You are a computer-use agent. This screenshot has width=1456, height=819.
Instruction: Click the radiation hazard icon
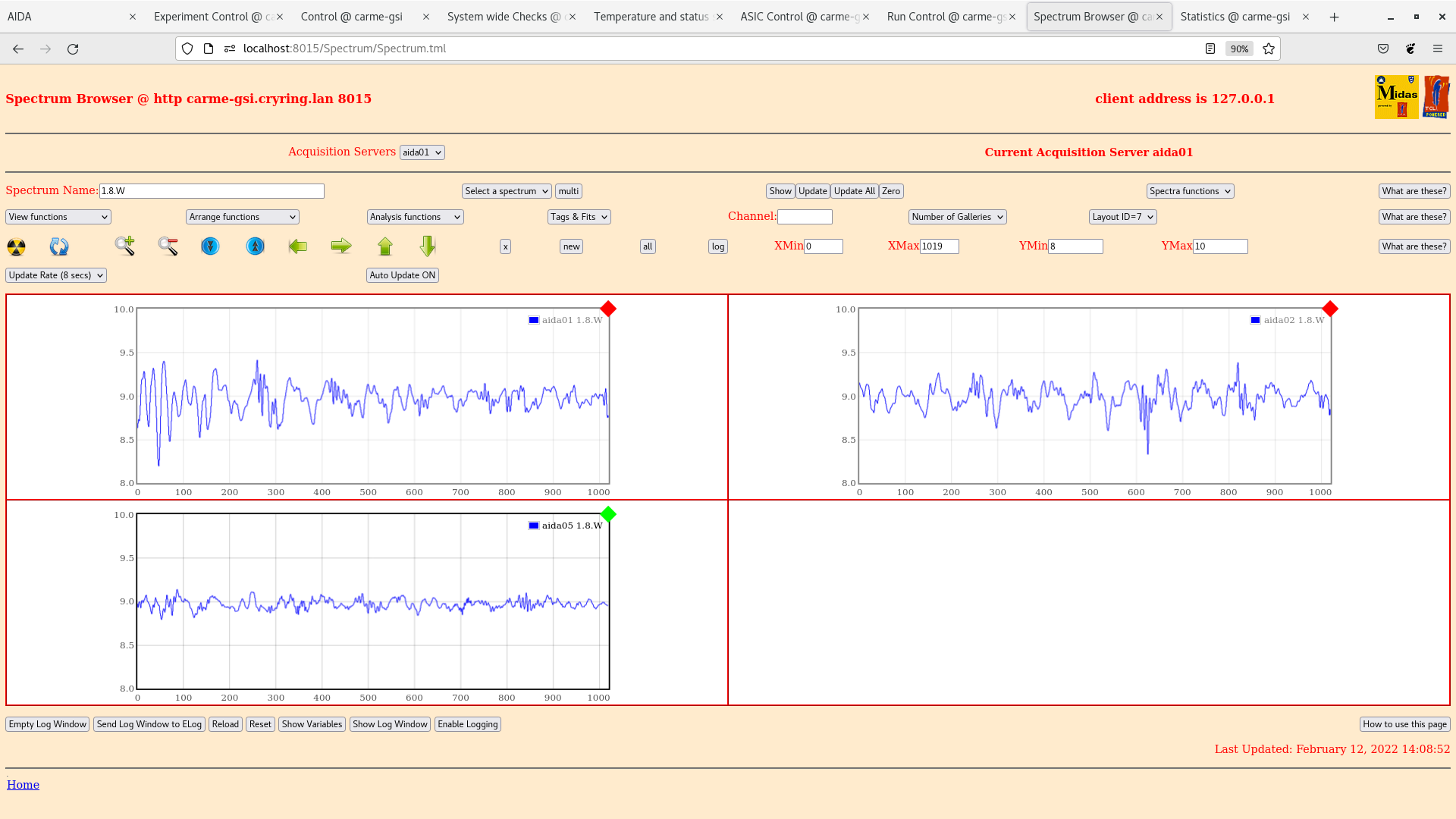(15, 246)
